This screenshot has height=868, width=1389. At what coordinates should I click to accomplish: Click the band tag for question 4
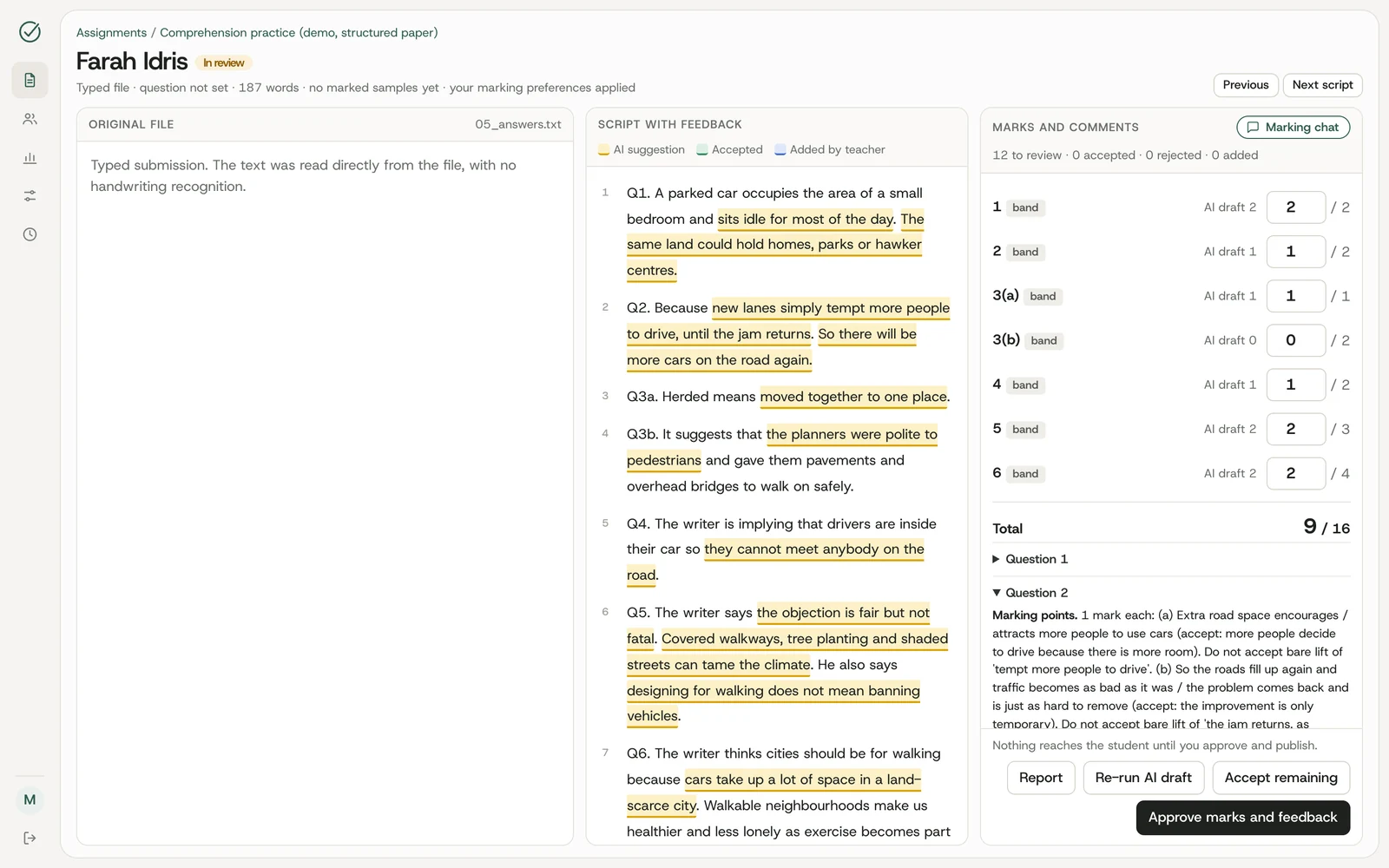tap(1025, 385)
